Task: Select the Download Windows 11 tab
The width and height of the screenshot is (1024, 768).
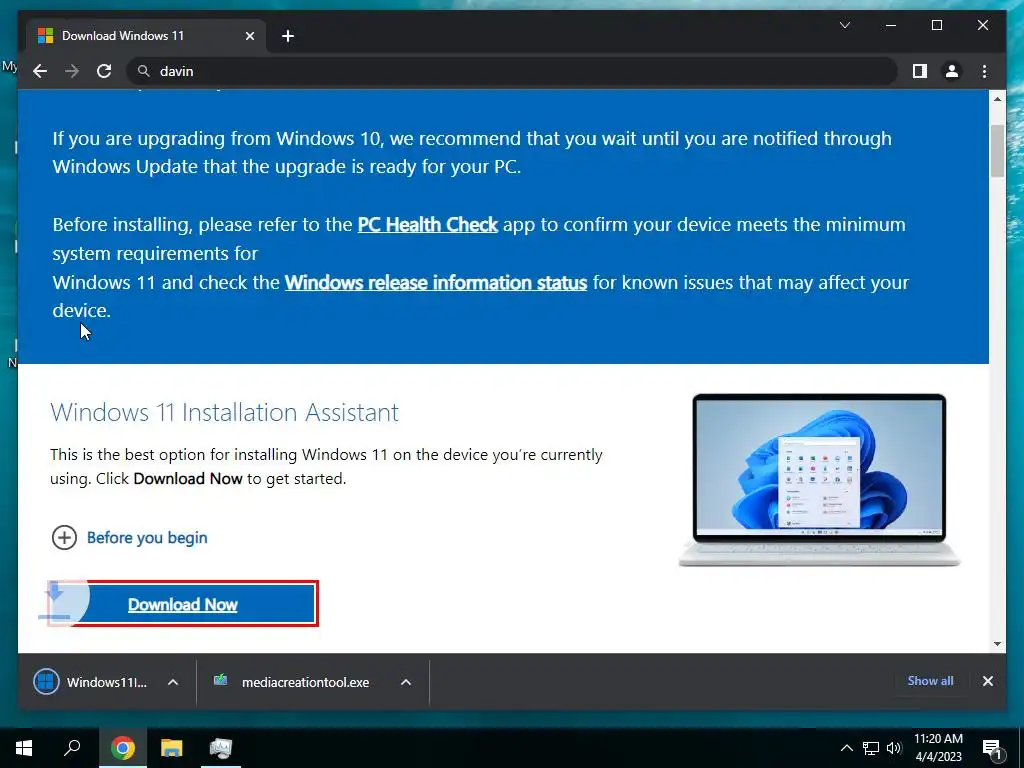Action: [x=146, y=36]
